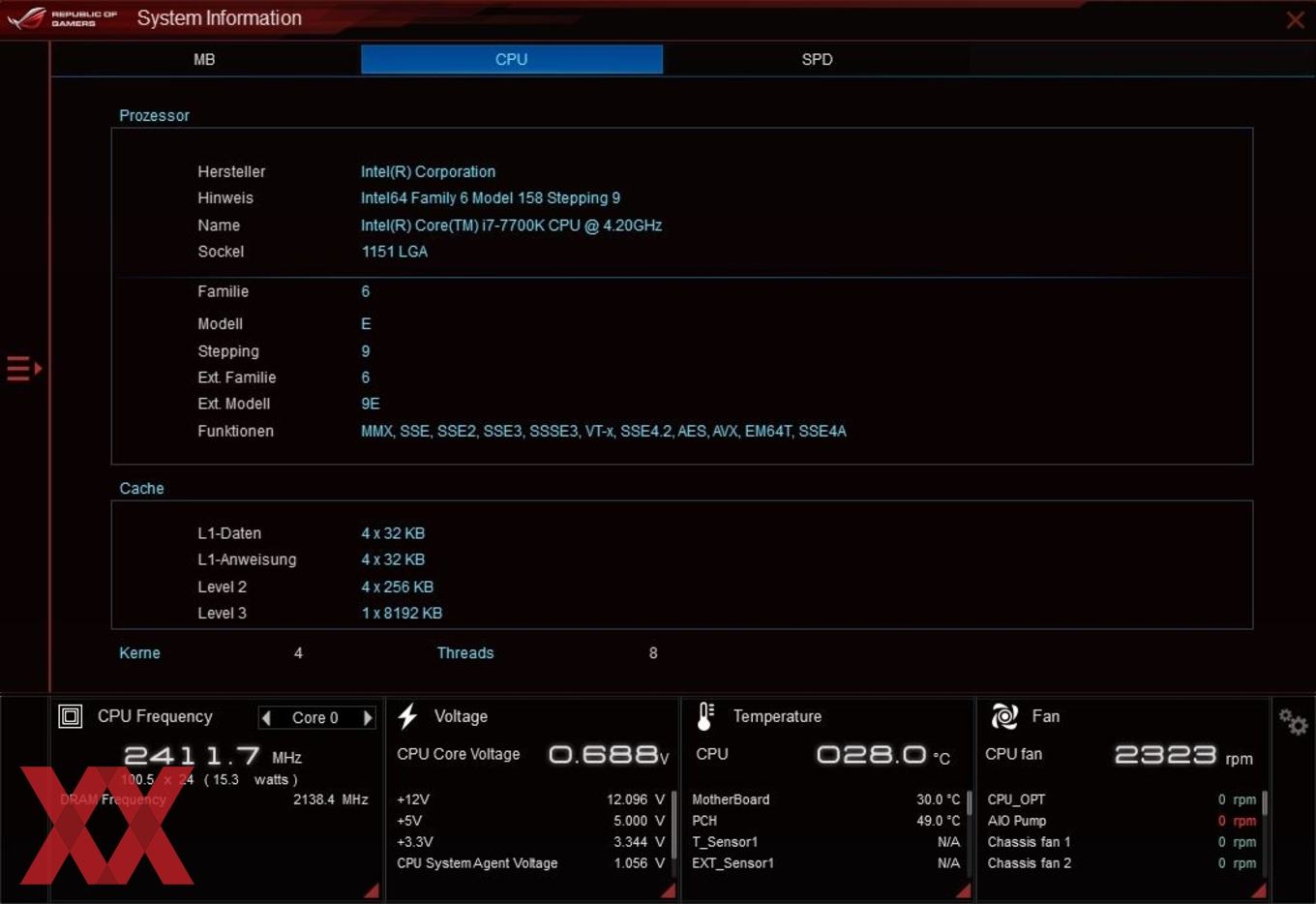
Task: Open the SPD tab
Action: (x=817, y=59)
